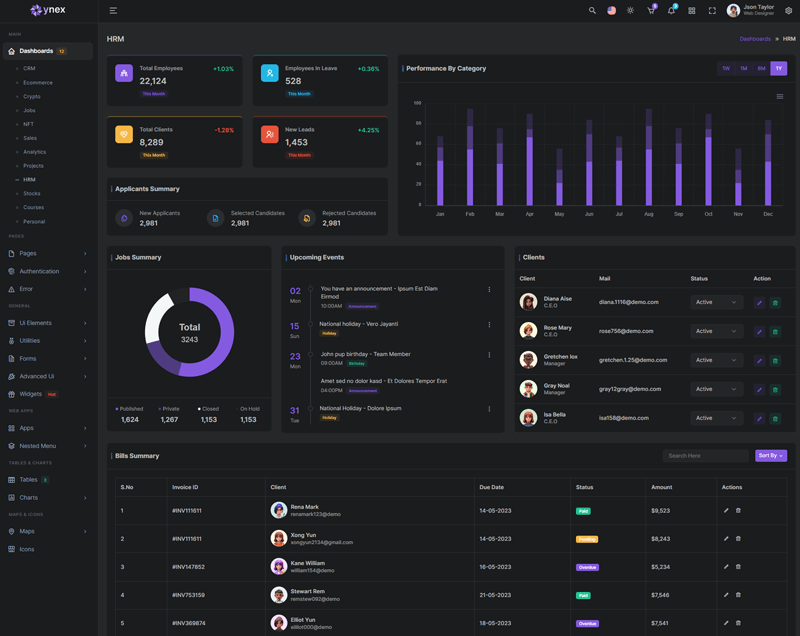Open the Sort By dropdown
Screen dimensions: 800x636
(x=770, y=456)
